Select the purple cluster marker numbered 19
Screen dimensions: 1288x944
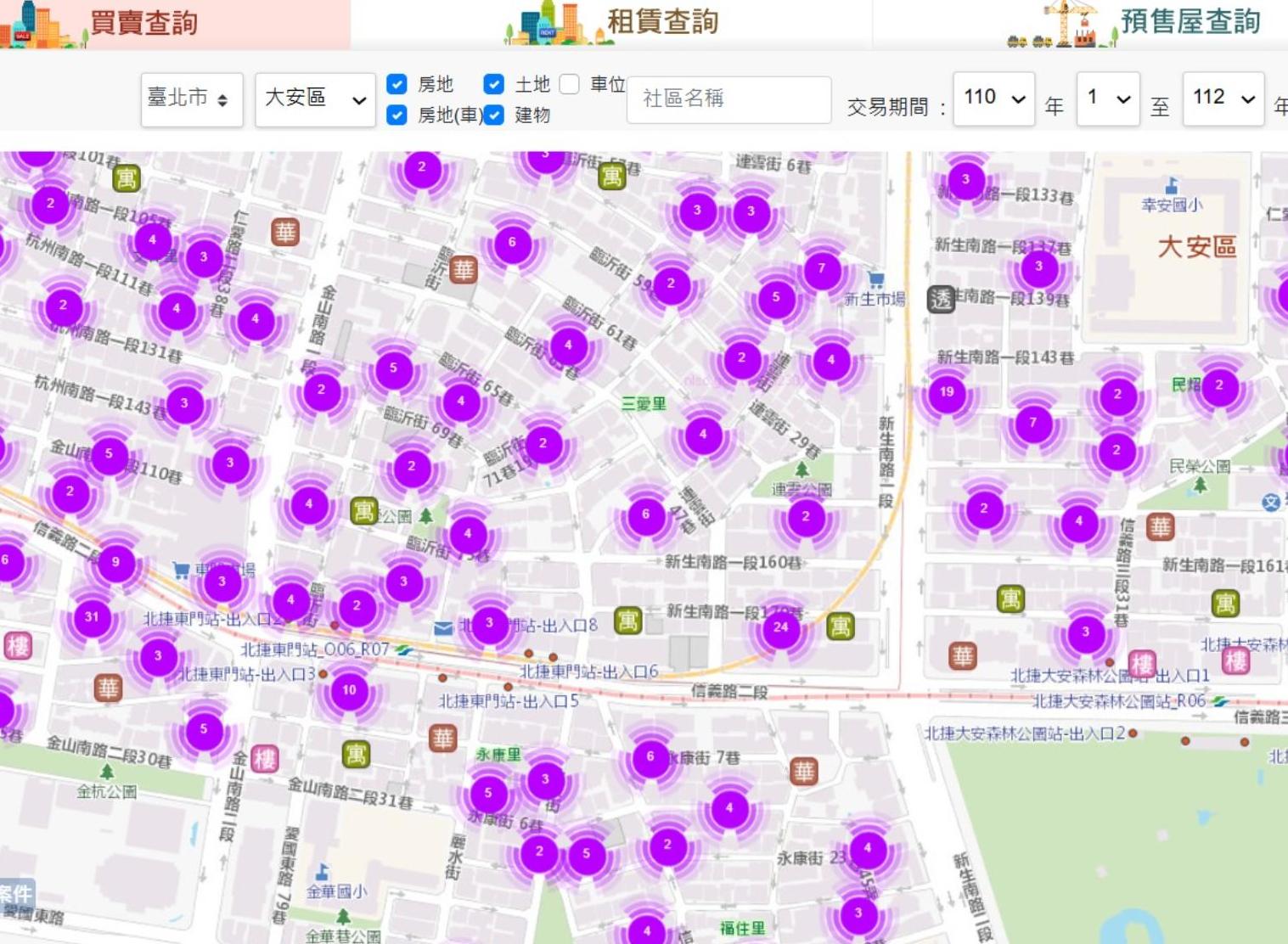(x=947, y=392)
